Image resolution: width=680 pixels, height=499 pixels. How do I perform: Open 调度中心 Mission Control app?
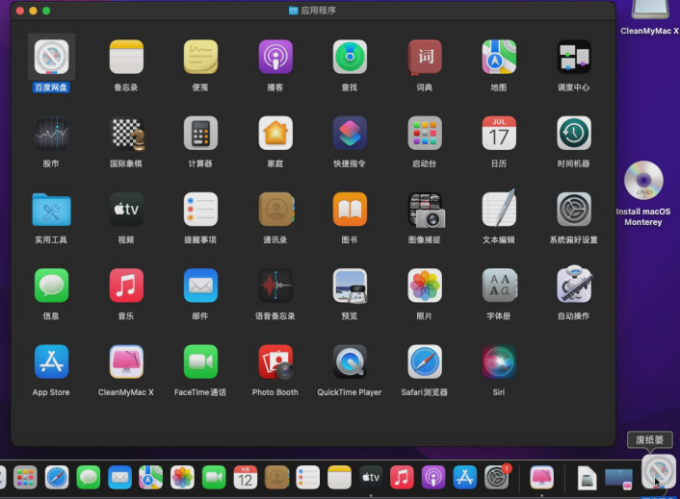point(574,57)
